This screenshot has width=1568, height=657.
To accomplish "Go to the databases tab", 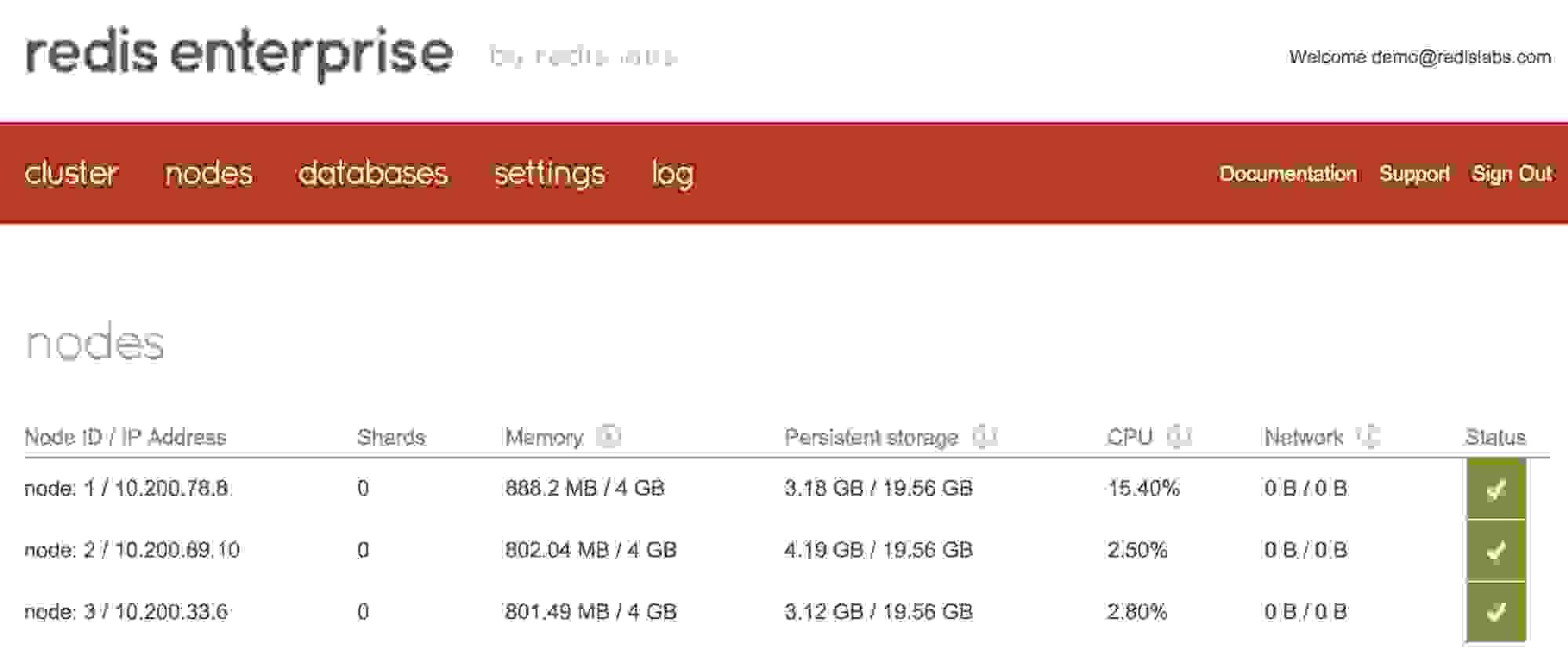I will 373,173.
